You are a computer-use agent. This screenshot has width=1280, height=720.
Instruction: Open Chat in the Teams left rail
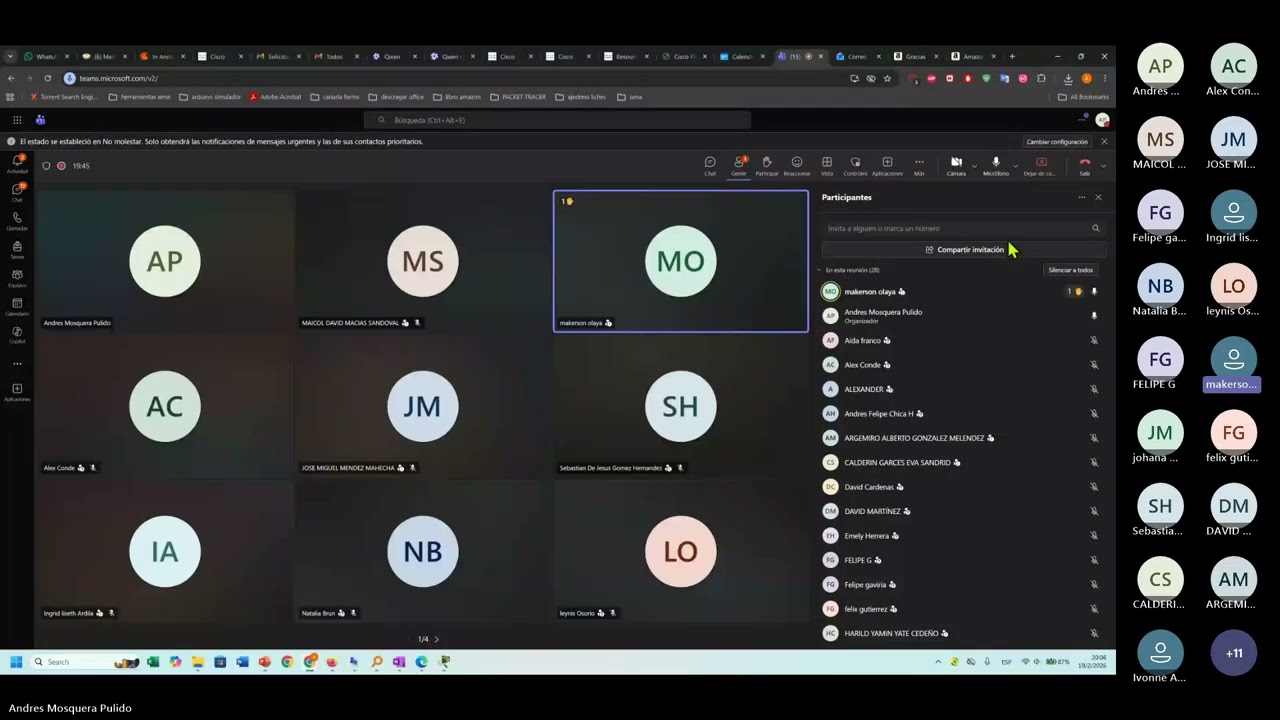[17, 191]
